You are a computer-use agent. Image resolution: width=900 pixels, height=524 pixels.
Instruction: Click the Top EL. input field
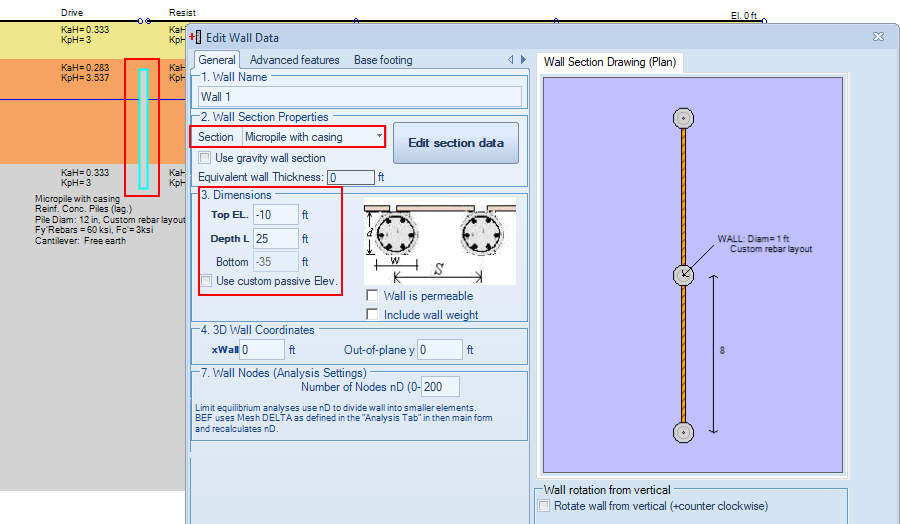point(276,215)
